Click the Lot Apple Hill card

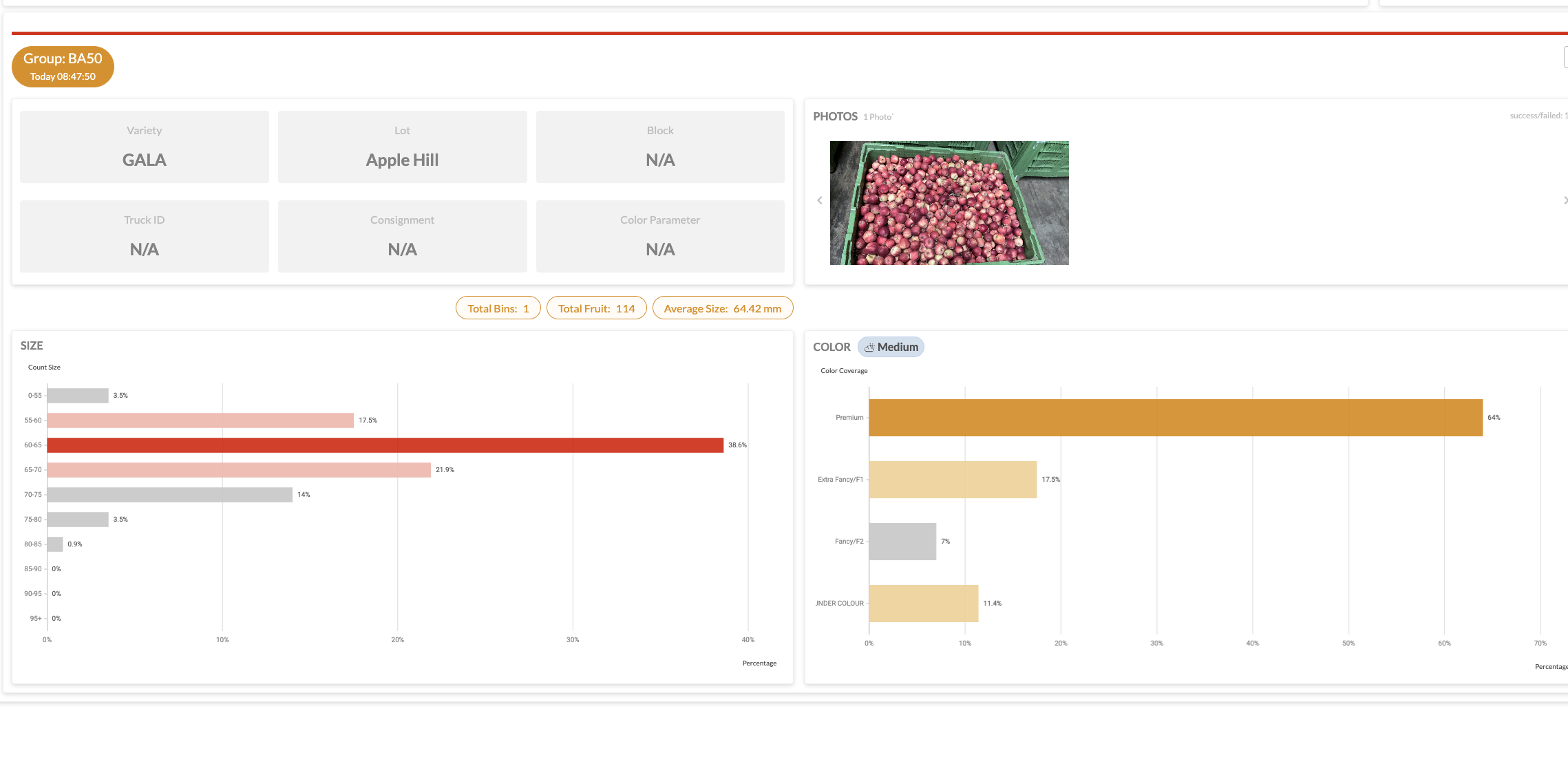(x=402, y=147)
